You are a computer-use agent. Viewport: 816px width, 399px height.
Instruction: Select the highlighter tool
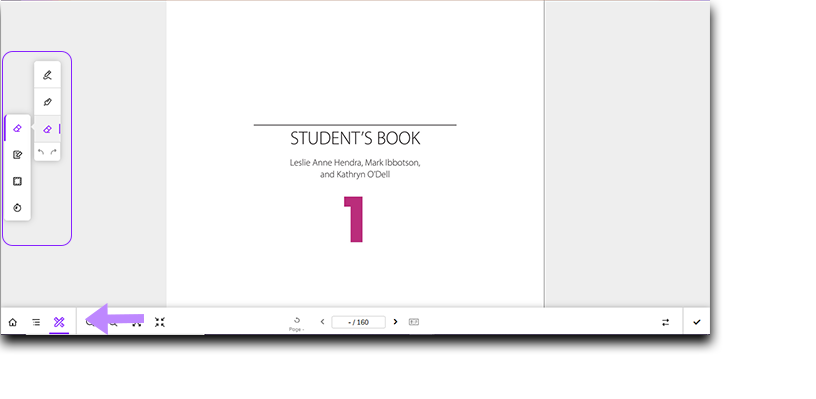click(47, 102)
